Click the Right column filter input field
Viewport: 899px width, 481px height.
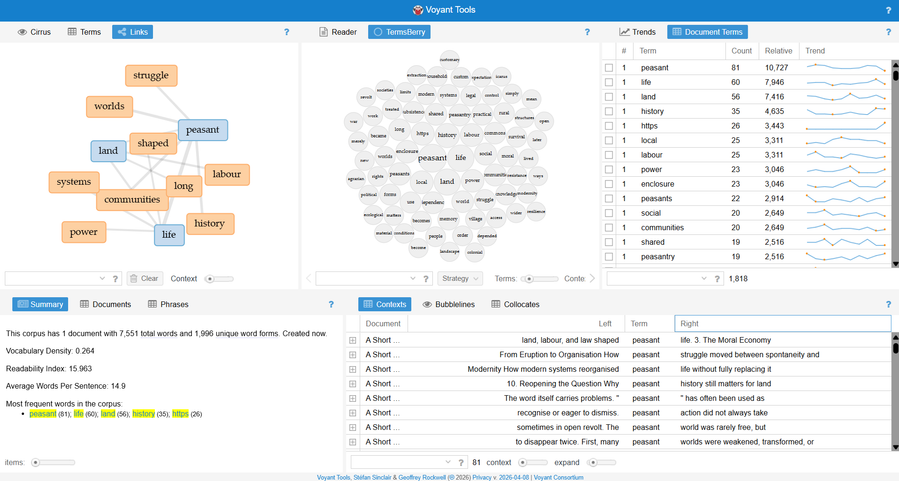click(782, 324)
